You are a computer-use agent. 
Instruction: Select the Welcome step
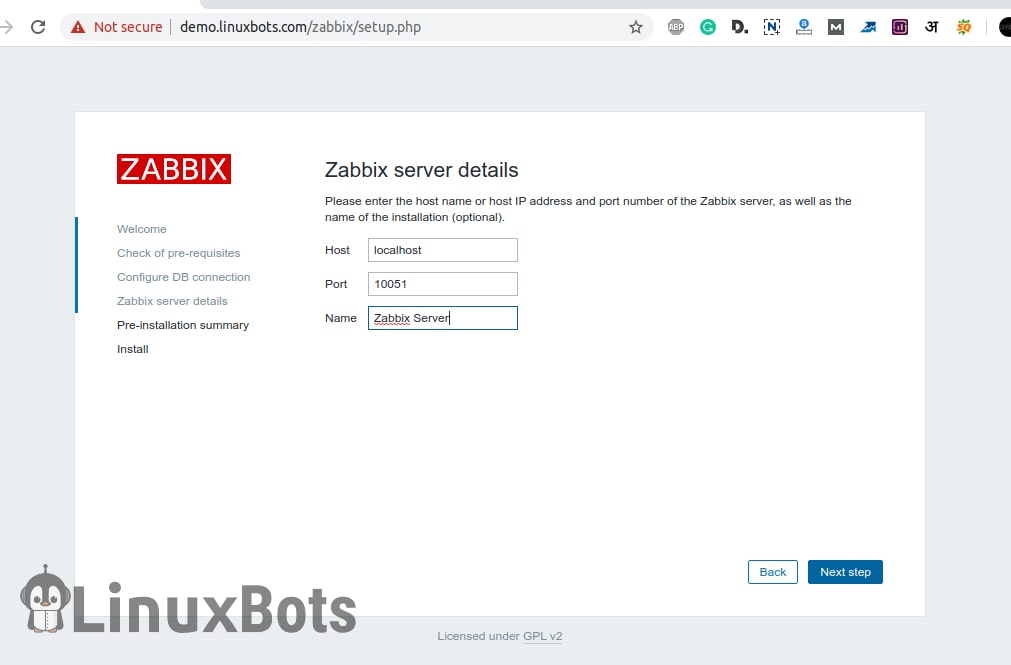(141, 229)
